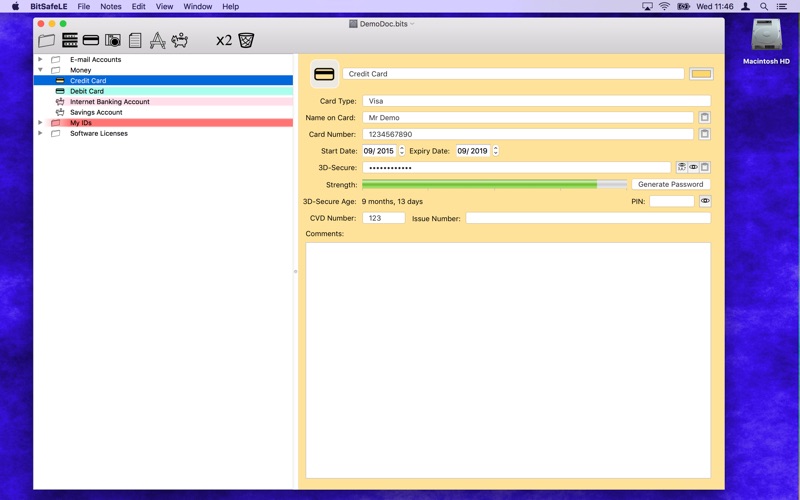Viewport: 800px width, 500px height.
Task: Toggle PIN visibility eye icon
Action: pos(705,201)
